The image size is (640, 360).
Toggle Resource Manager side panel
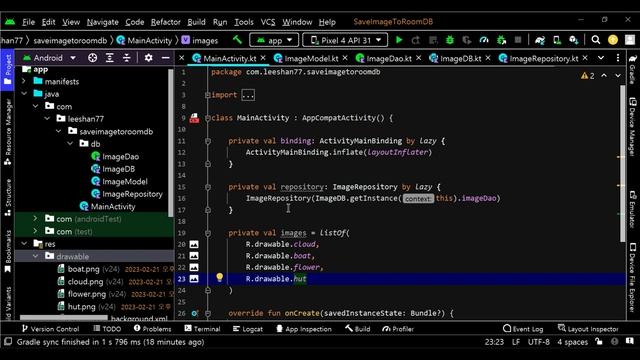pos(7,131)
